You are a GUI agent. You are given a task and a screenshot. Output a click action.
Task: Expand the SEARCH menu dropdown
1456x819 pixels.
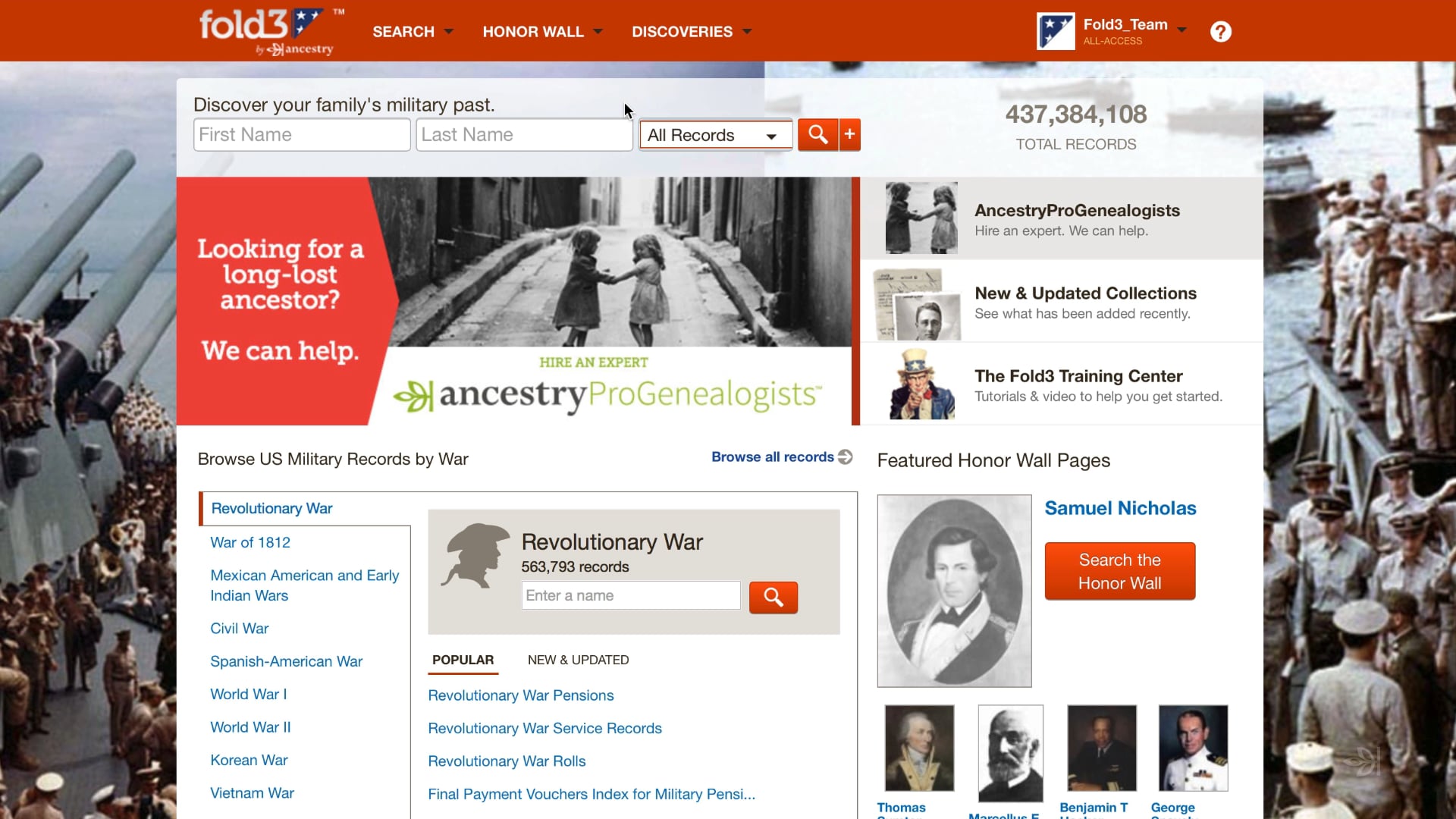(x=413, y=32)
